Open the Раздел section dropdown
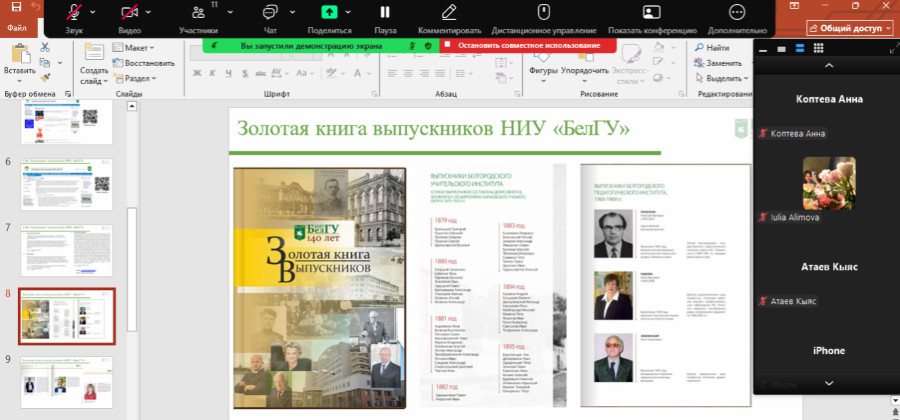This screenshot has height=420, width=900. coord(135,78)
